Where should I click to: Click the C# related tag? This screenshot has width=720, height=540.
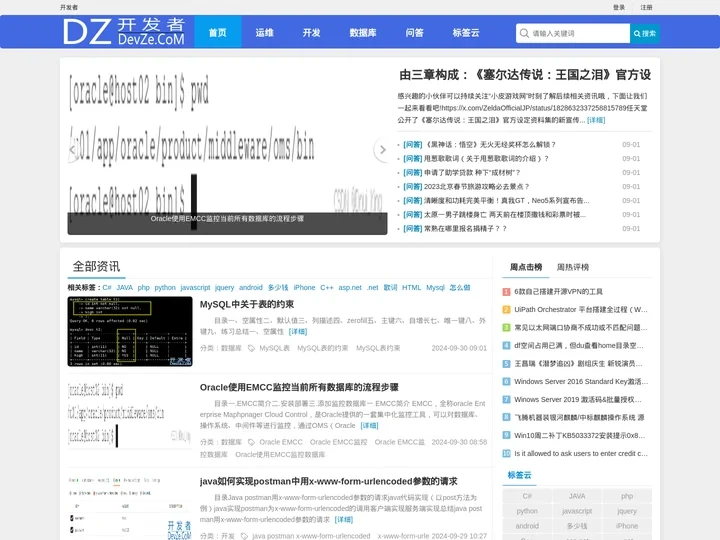pyautogui.click(x=107, y=288)
